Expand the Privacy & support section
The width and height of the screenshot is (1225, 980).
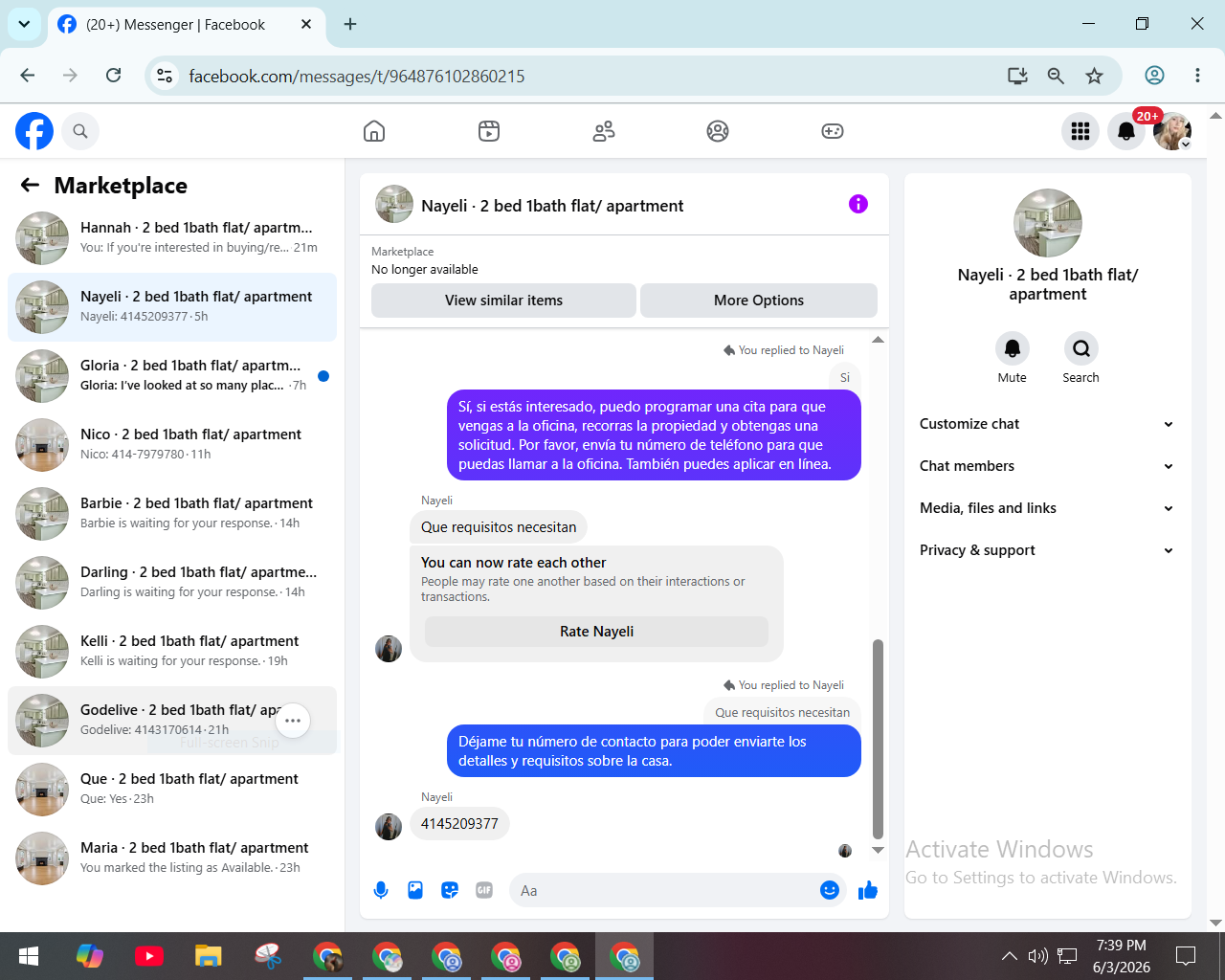click(x=1047, y=550)
